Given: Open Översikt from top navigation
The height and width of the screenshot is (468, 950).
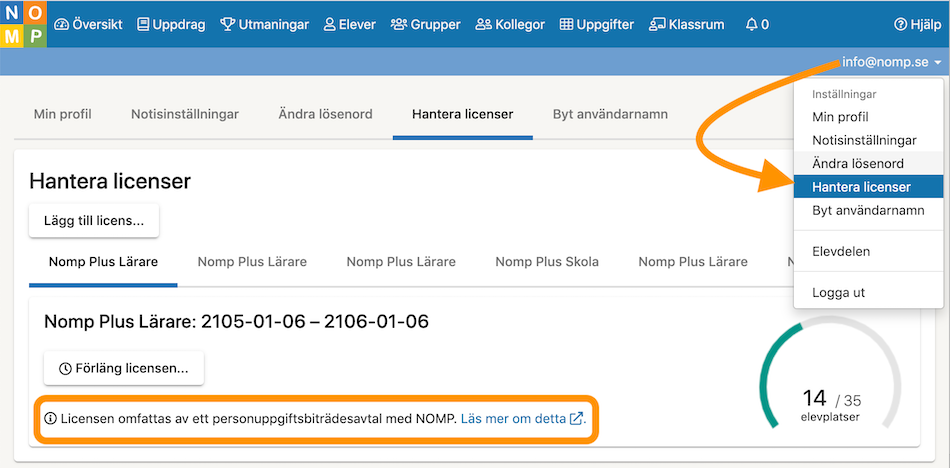Looking at the screenshot, I should (x=88, y=24).
